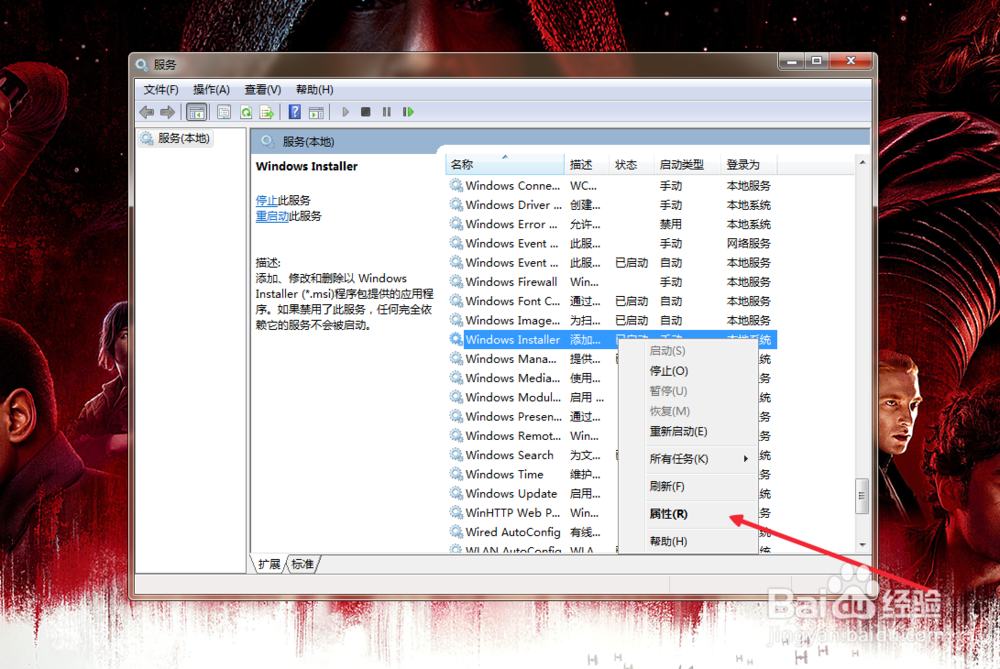Select the Windows Error ... service row
1000x669 pixels.
pyautogui.click(x=612, y=224)
